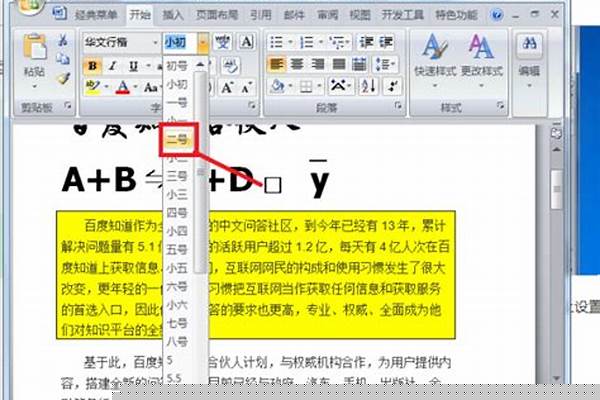600x400 pixels.
Task: Switch to the 页面布局 tab
Action: tap(217, 15)
